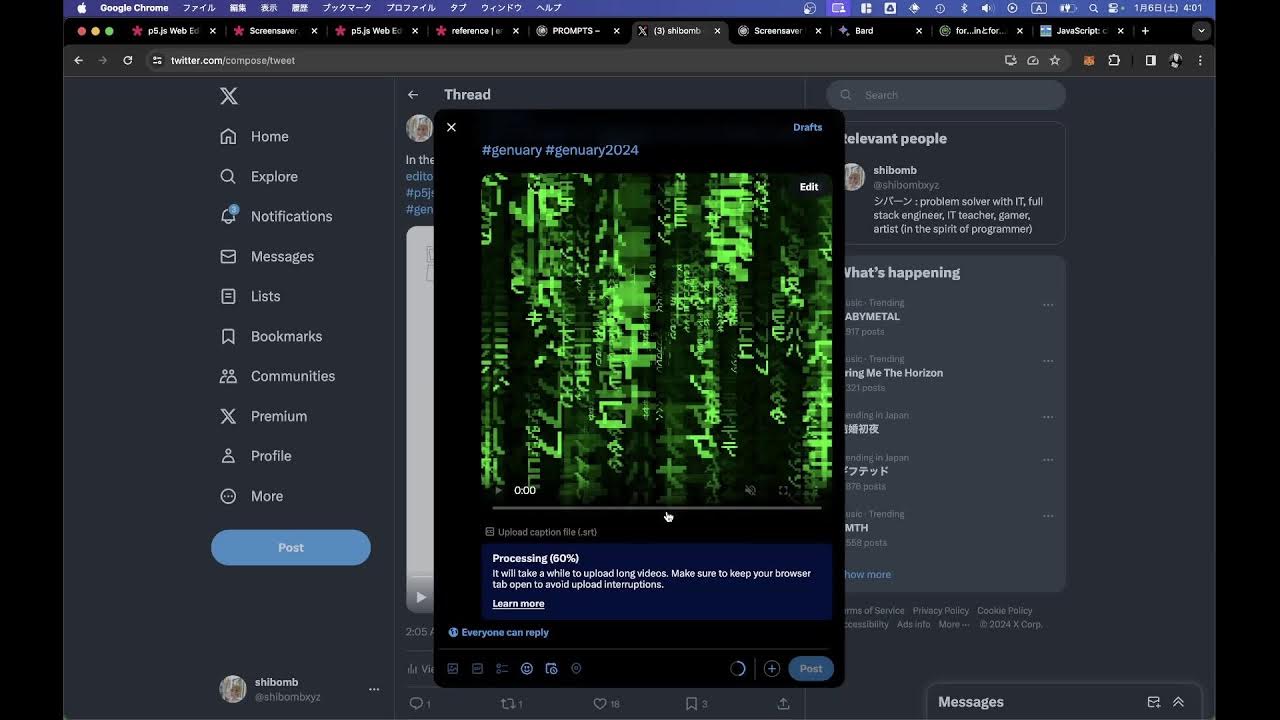Open X logo home

pos(229,96)
